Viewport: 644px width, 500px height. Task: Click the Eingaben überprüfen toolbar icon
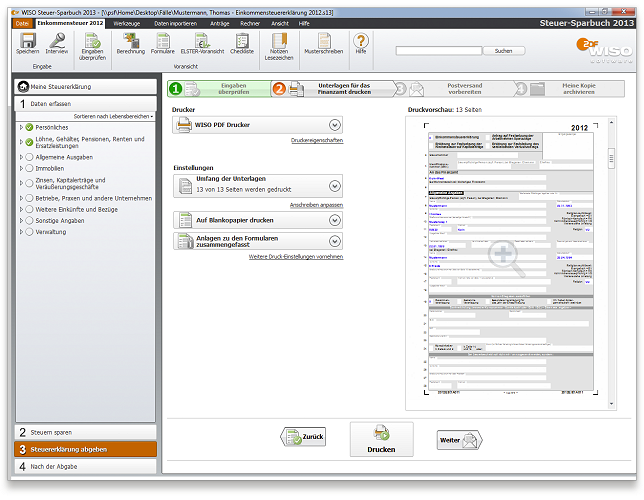click(x=92, y=41)
